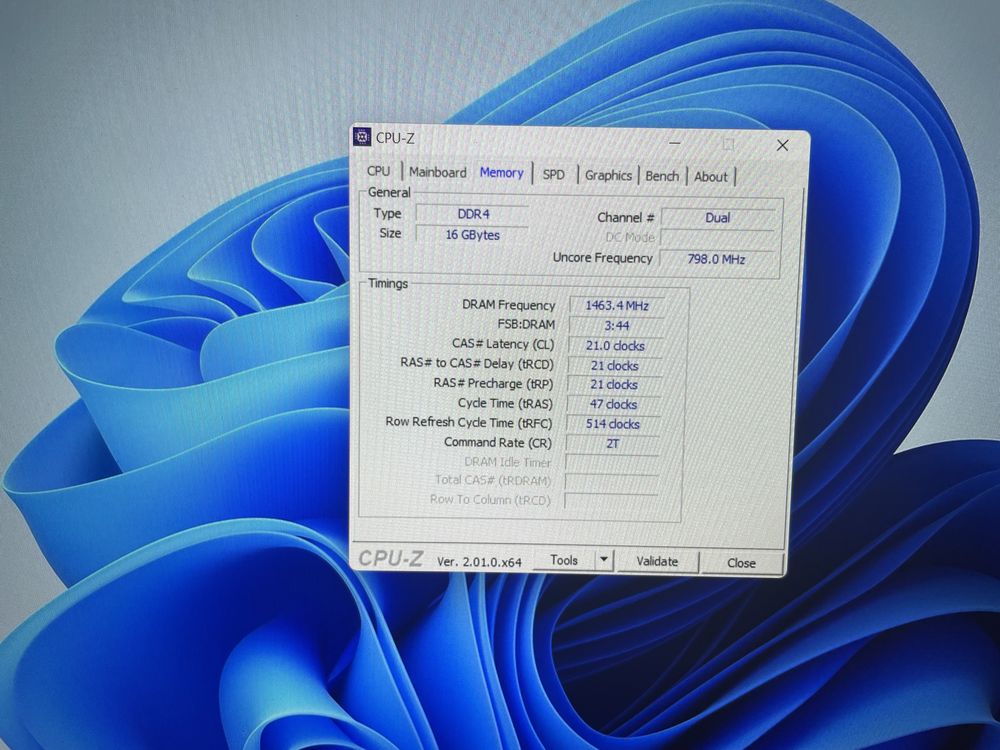Screen dimensions: 1000x750
Task: Close CPU-Z with the title bar X
Action: pos(783,145)
